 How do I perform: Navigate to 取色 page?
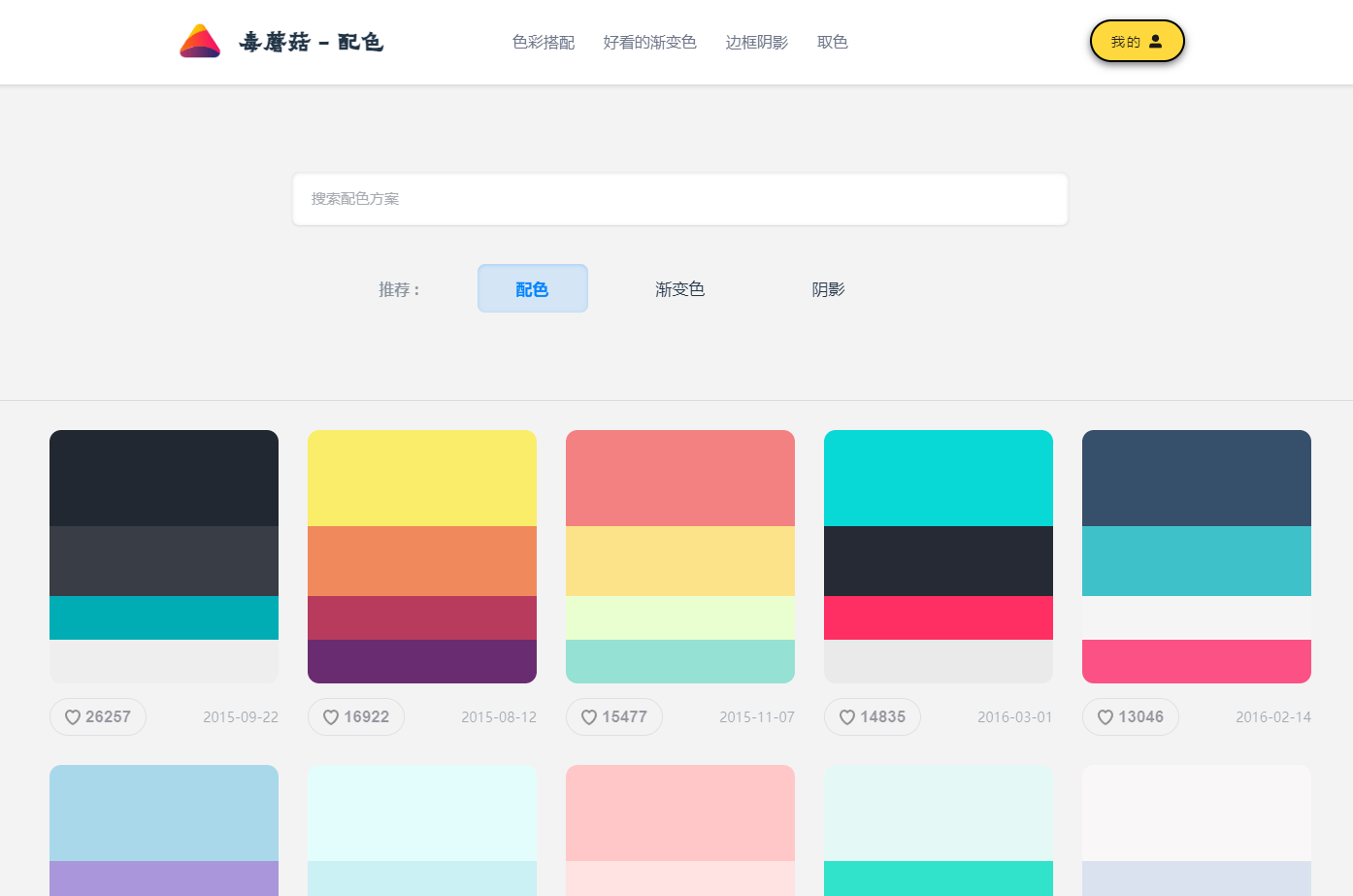[832, 43]
